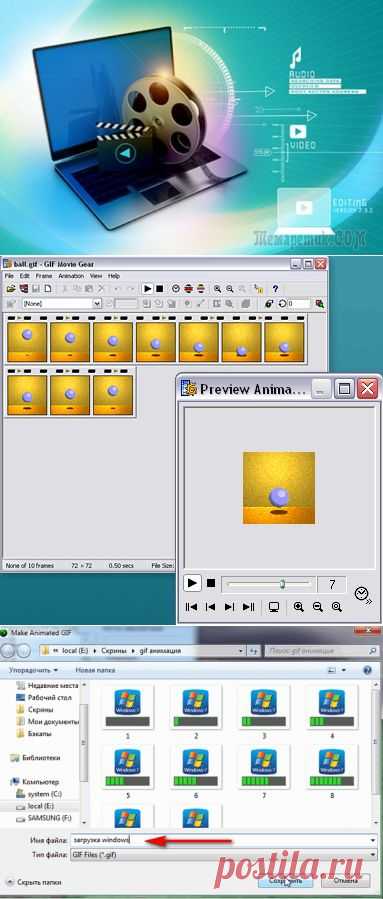Select local (E:) drive in tree
The width and height of the screenshot is (383, 899).
coord(40,806)
